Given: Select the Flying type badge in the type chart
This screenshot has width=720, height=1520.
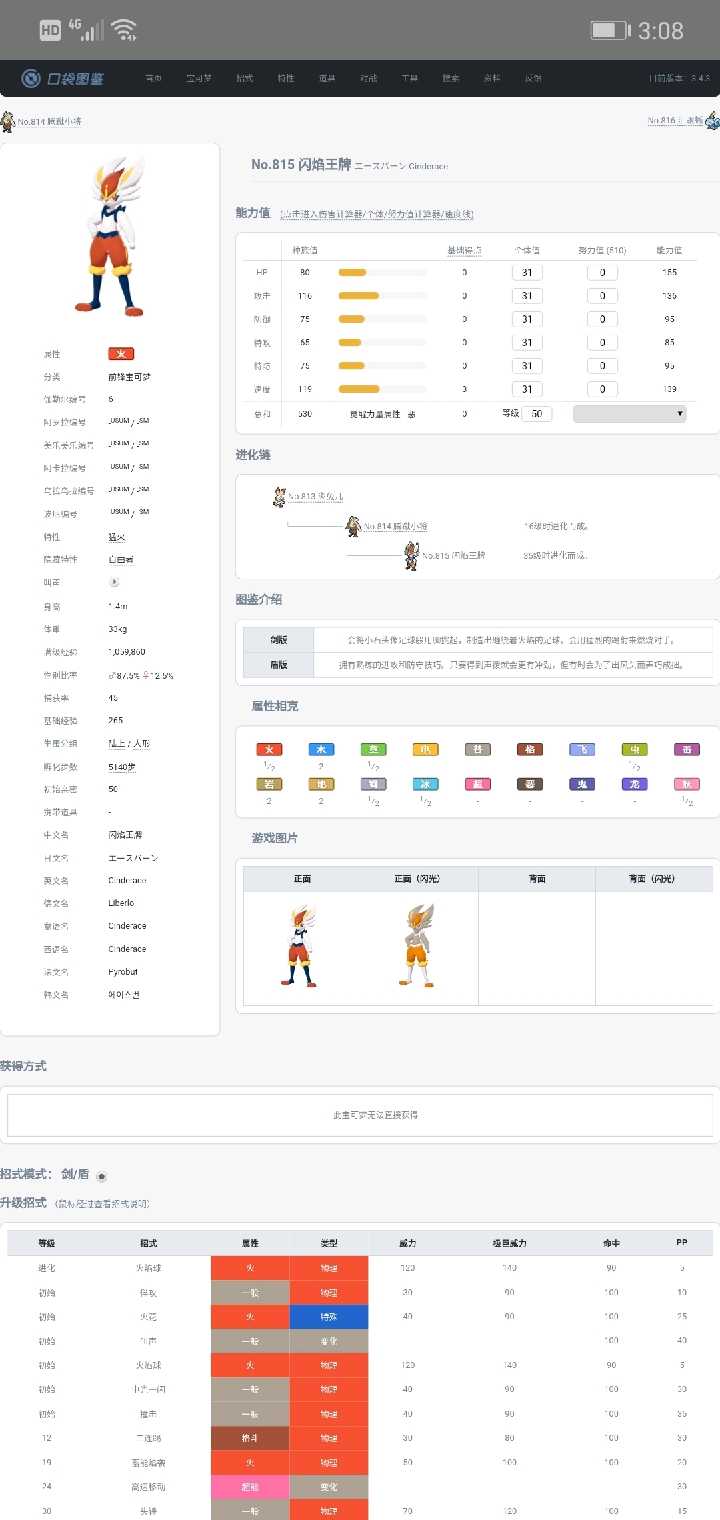Looking at the screenshot, I should pyautogui.click(x=582, y=749).
